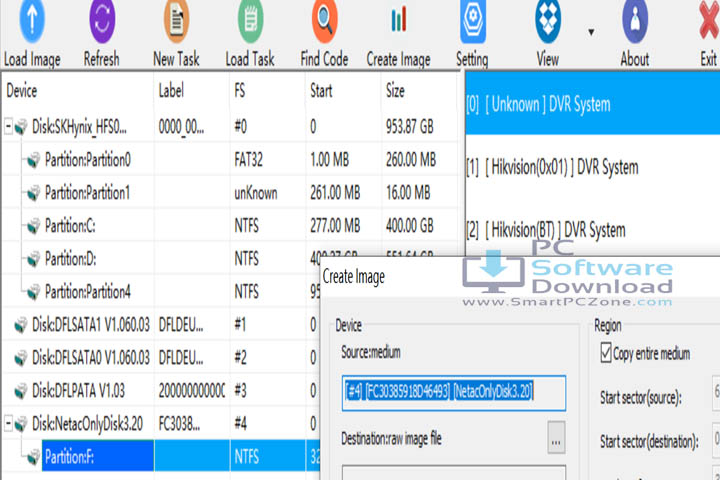Screen dimensions: 720x480
Task: Click the icon beside Partition:Partition4
Action: coord(33,292)
